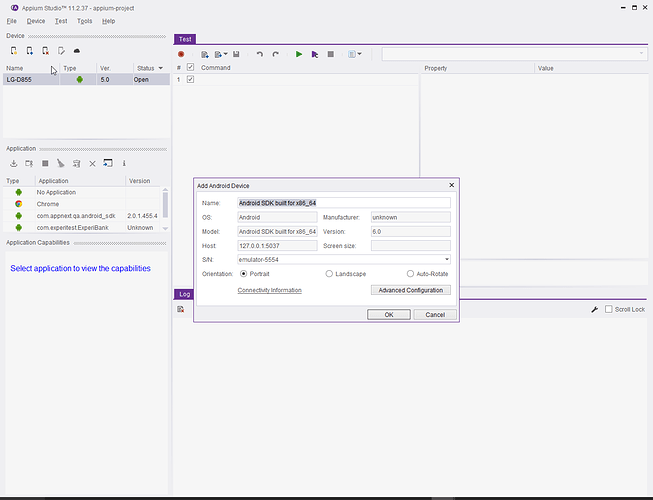Open the Device menu in menu bar

click(36, 20)
